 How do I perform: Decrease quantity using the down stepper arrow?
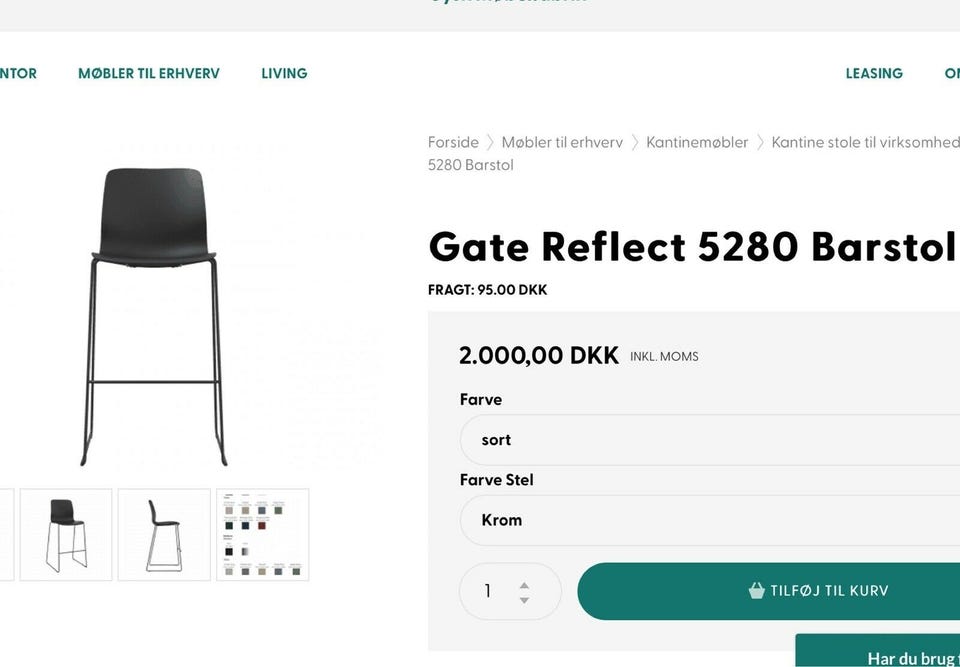click(x=524, y=599)
